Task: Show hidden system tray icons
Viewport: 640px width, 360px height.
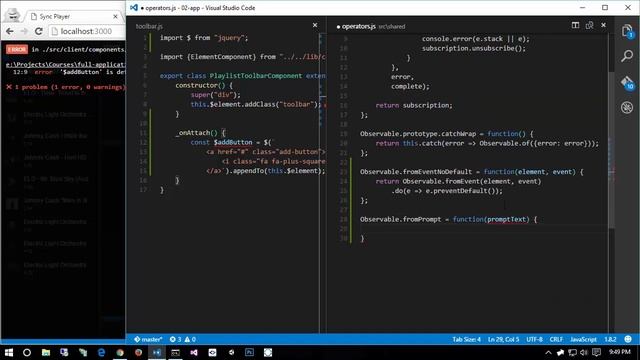Action: tap(548, 352)
